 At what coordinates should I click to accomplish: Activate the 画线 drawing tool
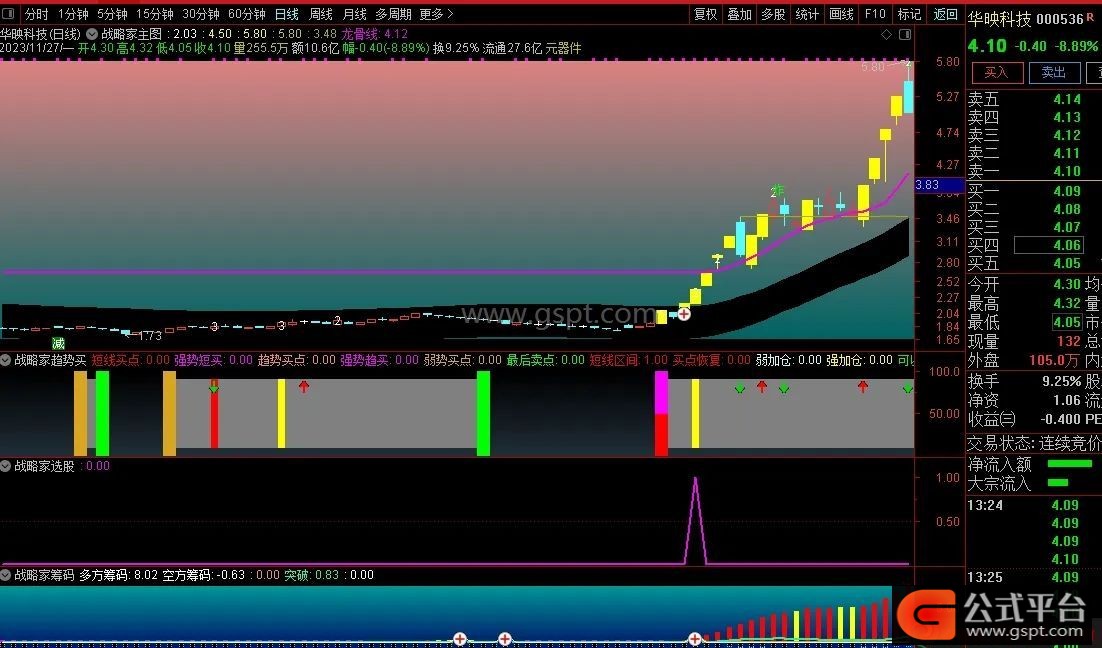841,14
